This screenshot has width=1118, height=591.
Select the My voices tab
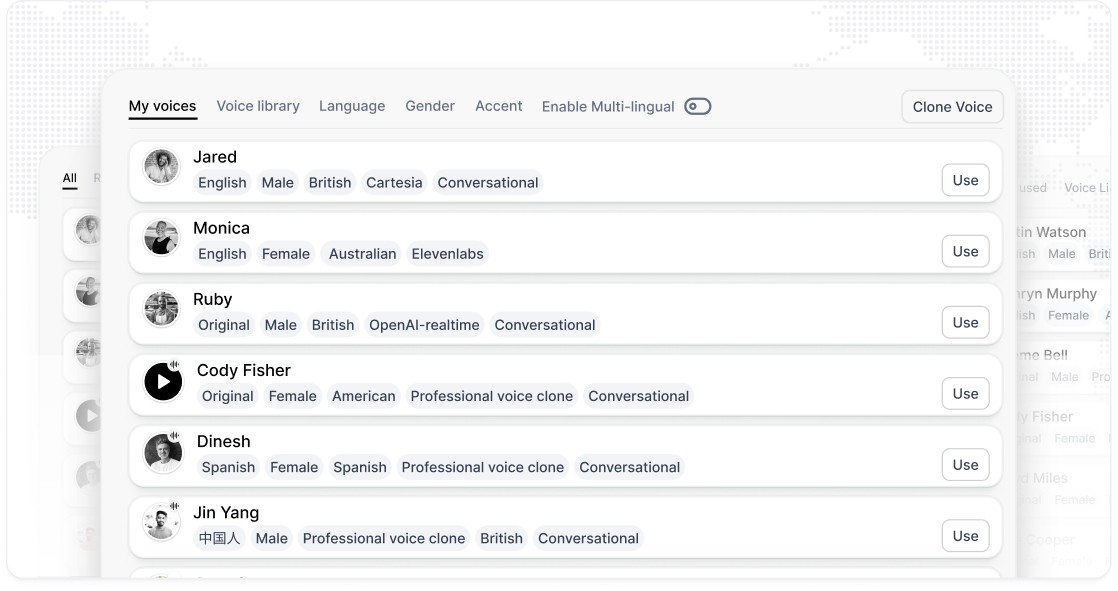[x=163, y=106]
